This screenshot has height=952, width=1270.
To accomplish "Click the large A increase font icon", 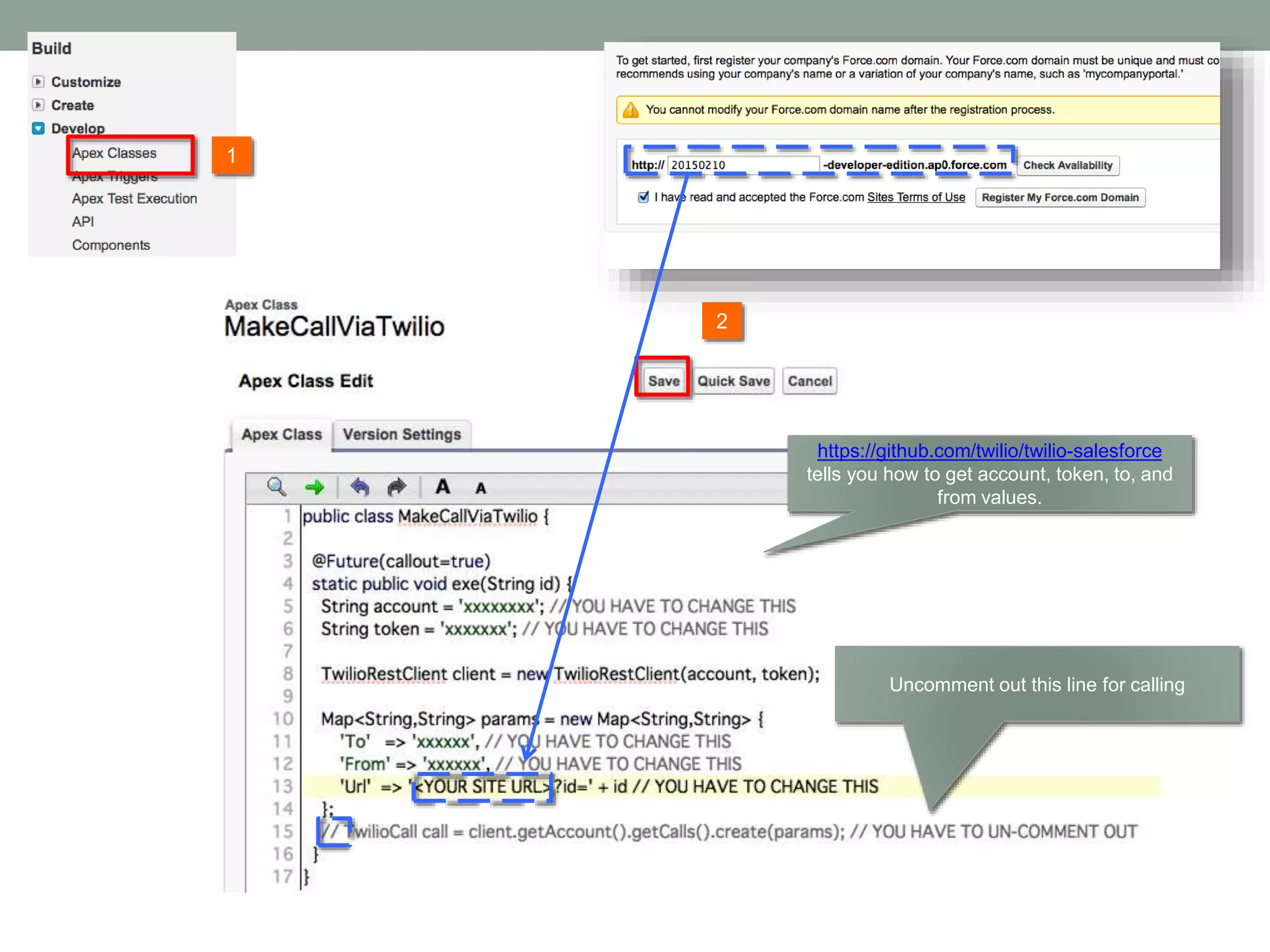I will [x=443, y=487].
